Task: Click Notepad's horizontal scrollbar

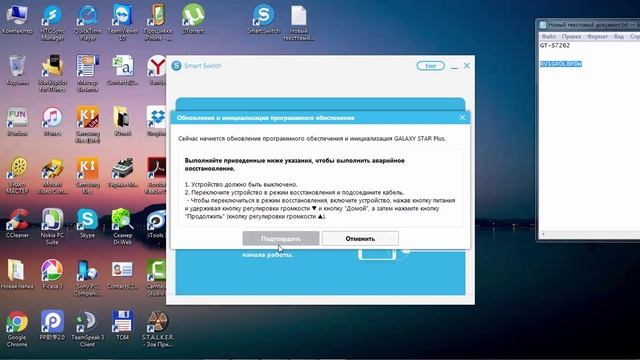Action: tap(590, 234)
